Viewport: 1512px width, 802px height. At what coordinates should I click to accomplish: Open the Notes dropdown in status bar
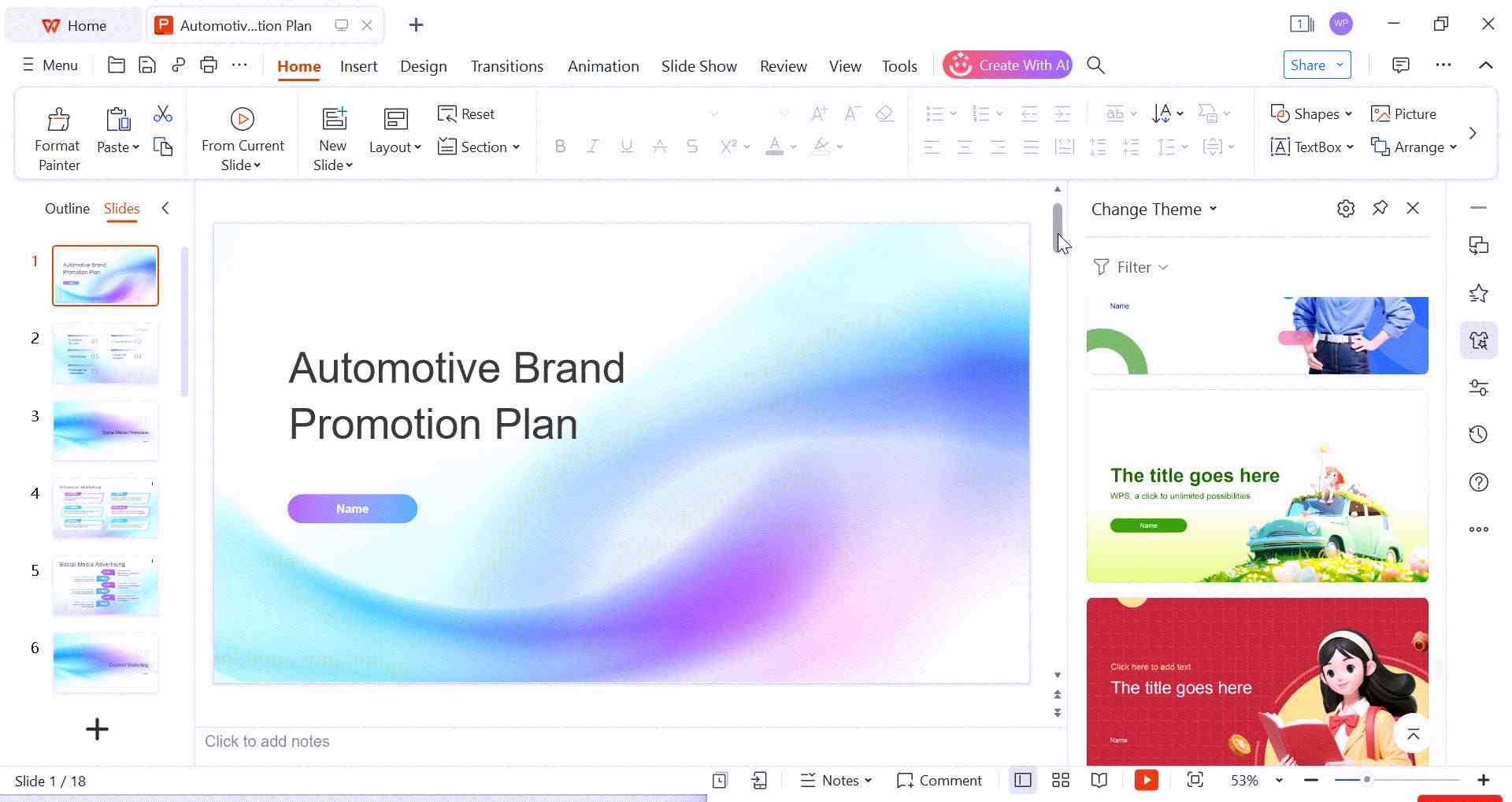pyautogui.click(x=866, y=780)
